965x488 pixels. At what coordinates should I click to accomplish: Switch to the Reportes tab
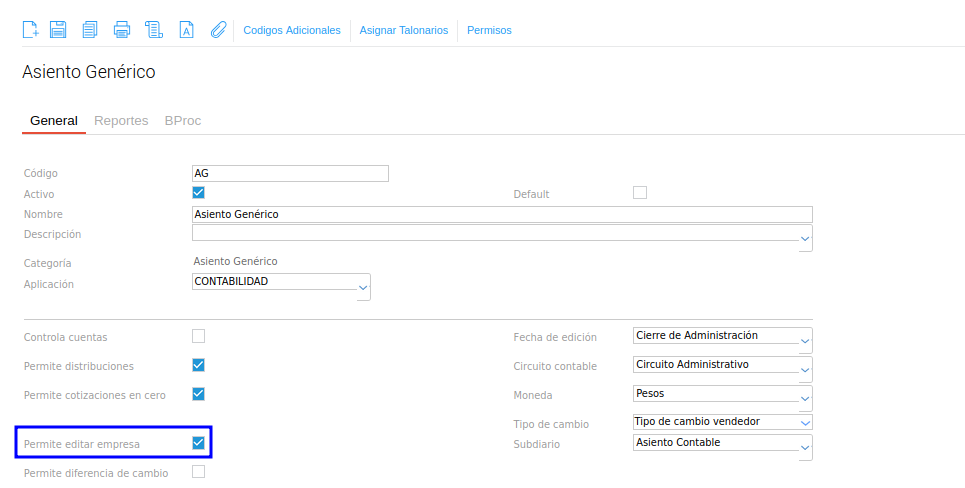pyautogui.click(x=121, y=121)
